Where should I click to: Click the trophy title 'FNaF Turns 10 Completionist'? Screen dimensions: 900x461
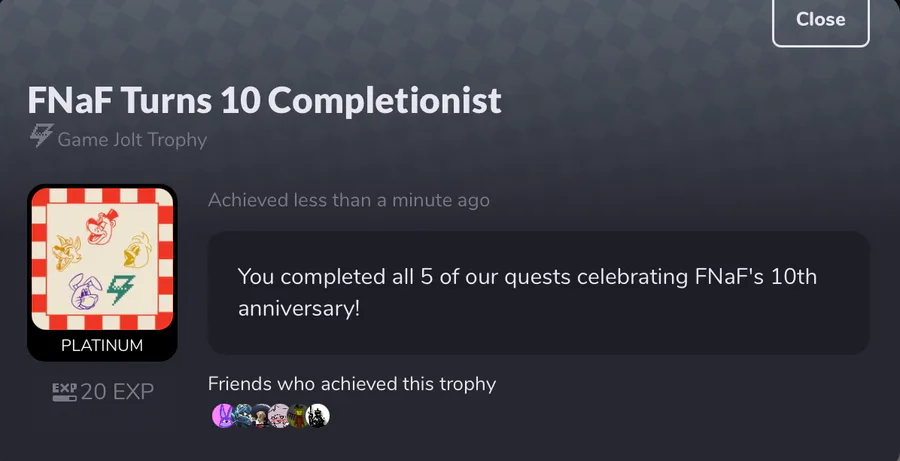(x=264, y=100)
